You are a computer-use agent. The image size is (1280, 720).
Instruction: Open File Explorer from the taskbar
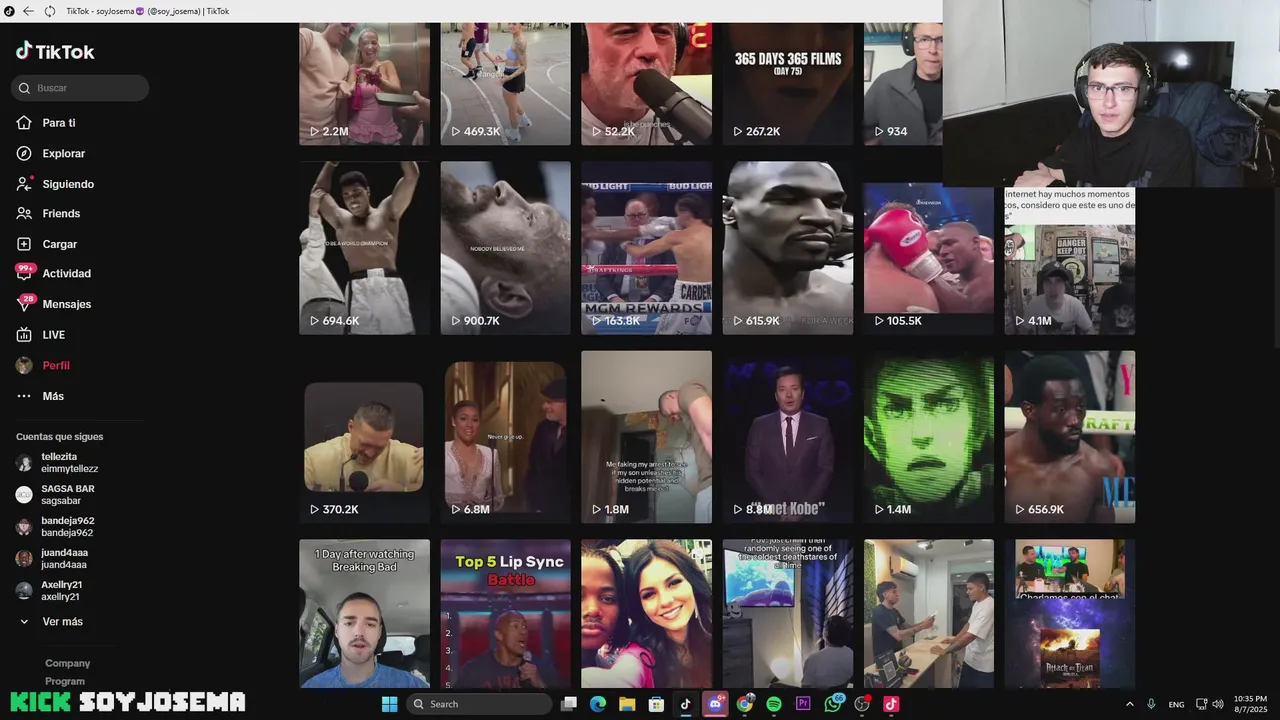627,704
